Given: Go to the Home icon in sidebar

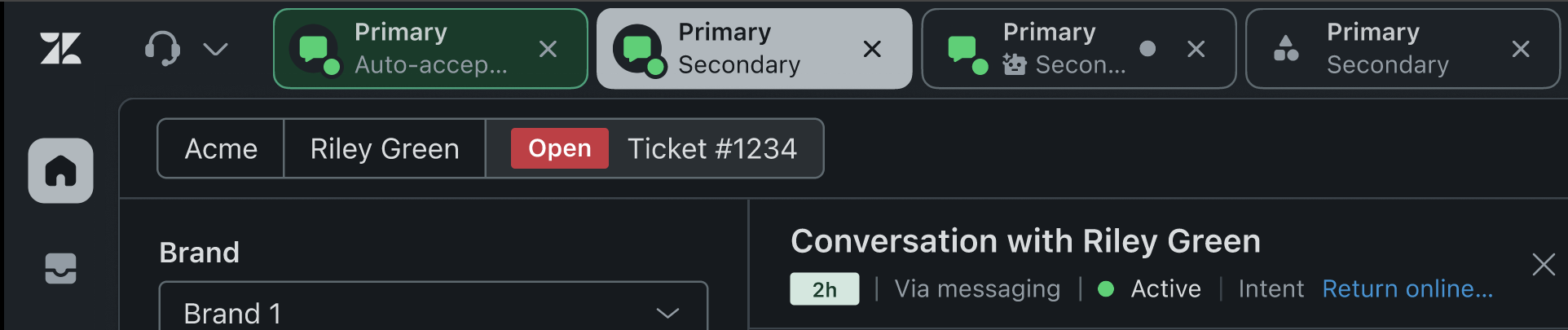Looking at the screenshot, I should tap(61, 171).
